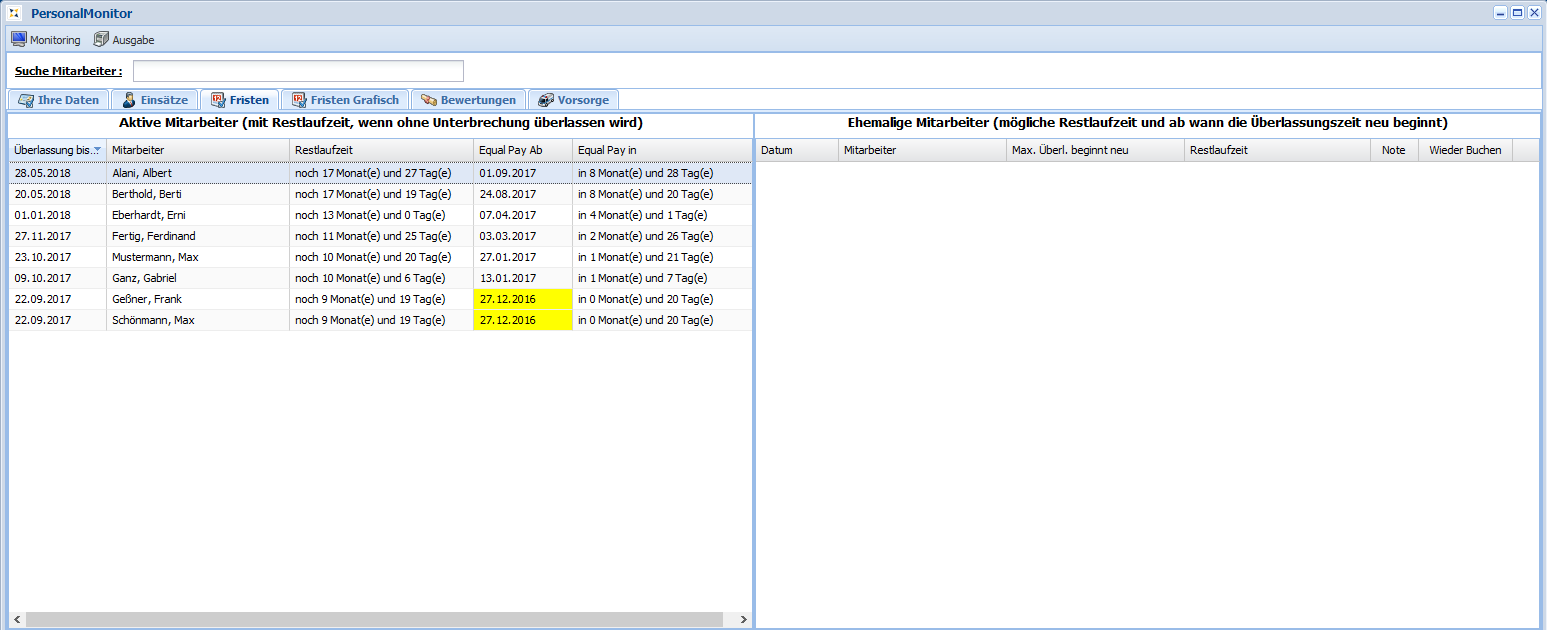Switch to the Einsätze tab

(x=154, y=100)
